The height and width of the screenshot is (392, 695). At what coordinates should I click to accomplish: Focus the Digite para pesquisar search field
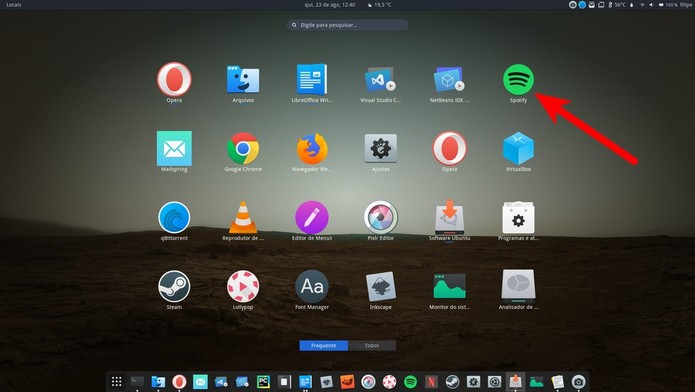click(x=348, y=25)
